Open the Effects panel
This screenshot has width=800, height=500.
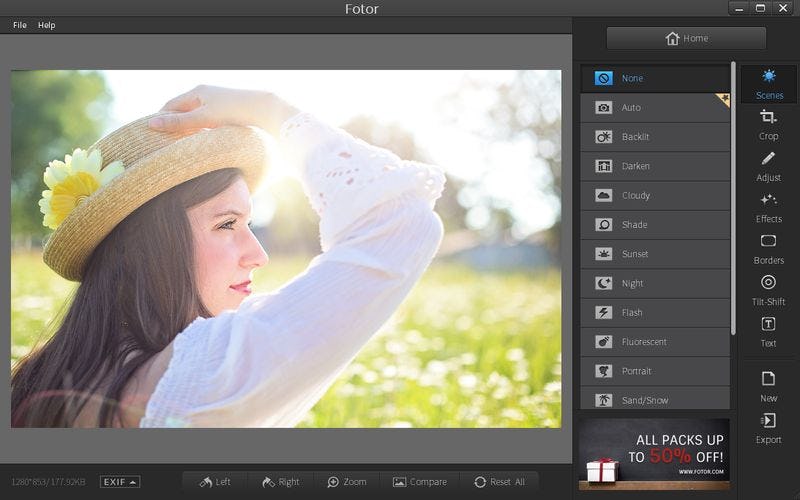(768, 207)
